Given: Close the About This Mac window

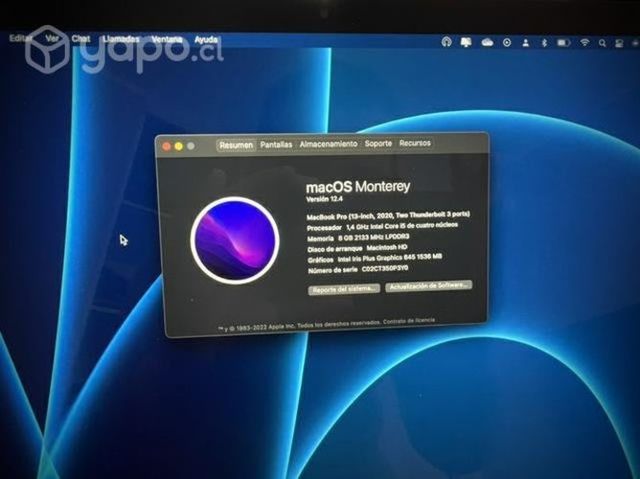Looking at the screenshot, I should [x=167, y=146].
